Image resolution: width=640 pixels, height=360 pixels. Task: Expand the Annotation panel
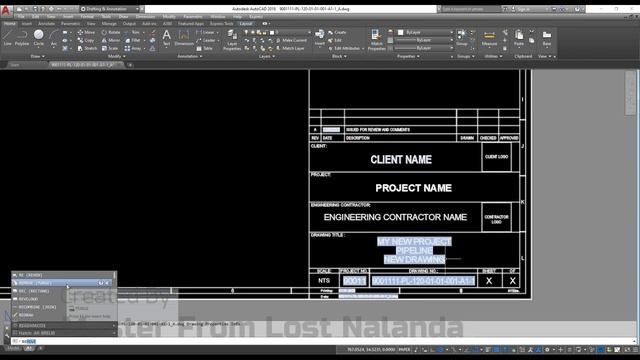pos(189,56)
